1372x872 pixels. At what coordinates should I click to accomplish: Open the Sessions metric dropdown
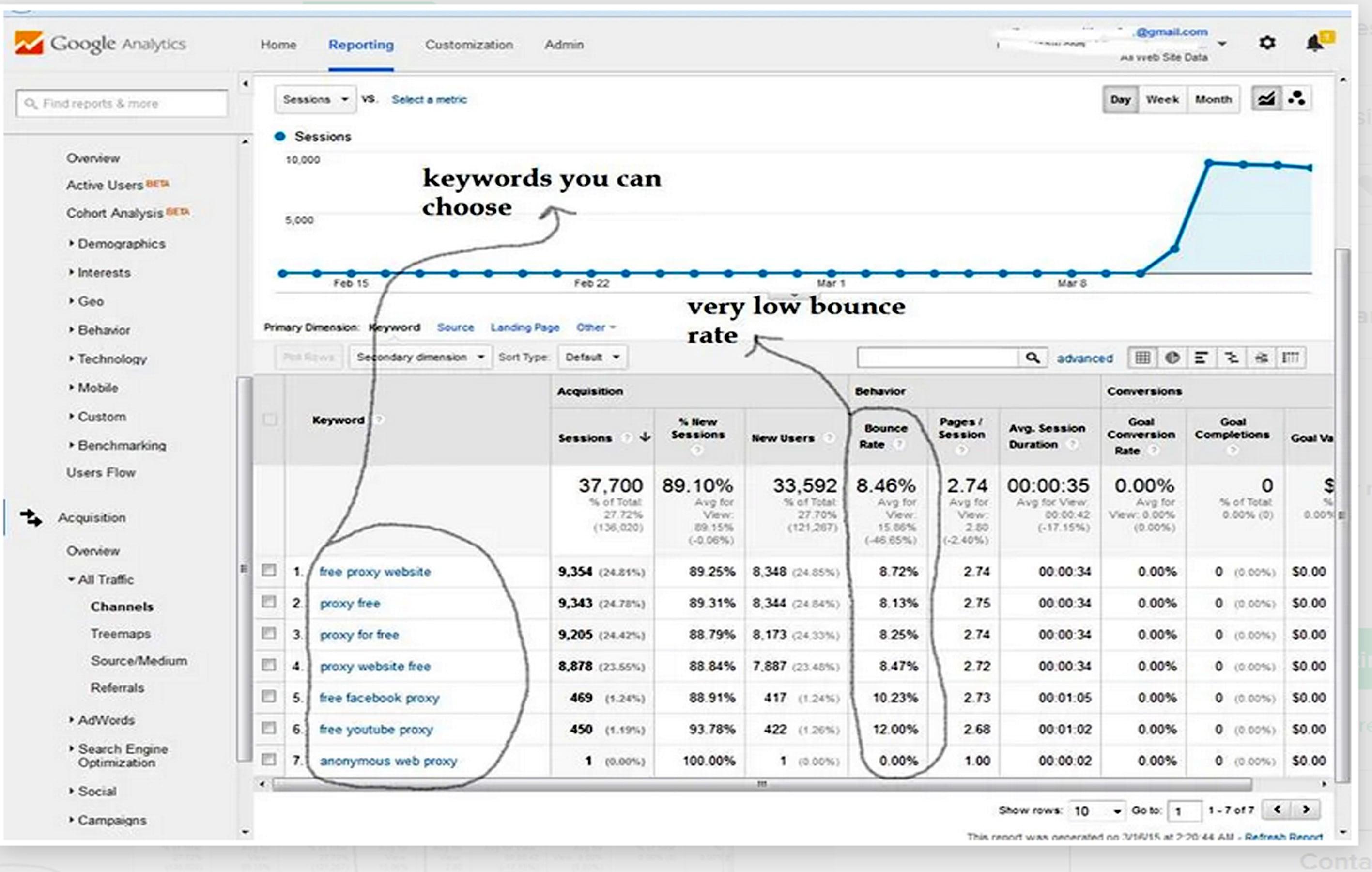tap(315, 99)
